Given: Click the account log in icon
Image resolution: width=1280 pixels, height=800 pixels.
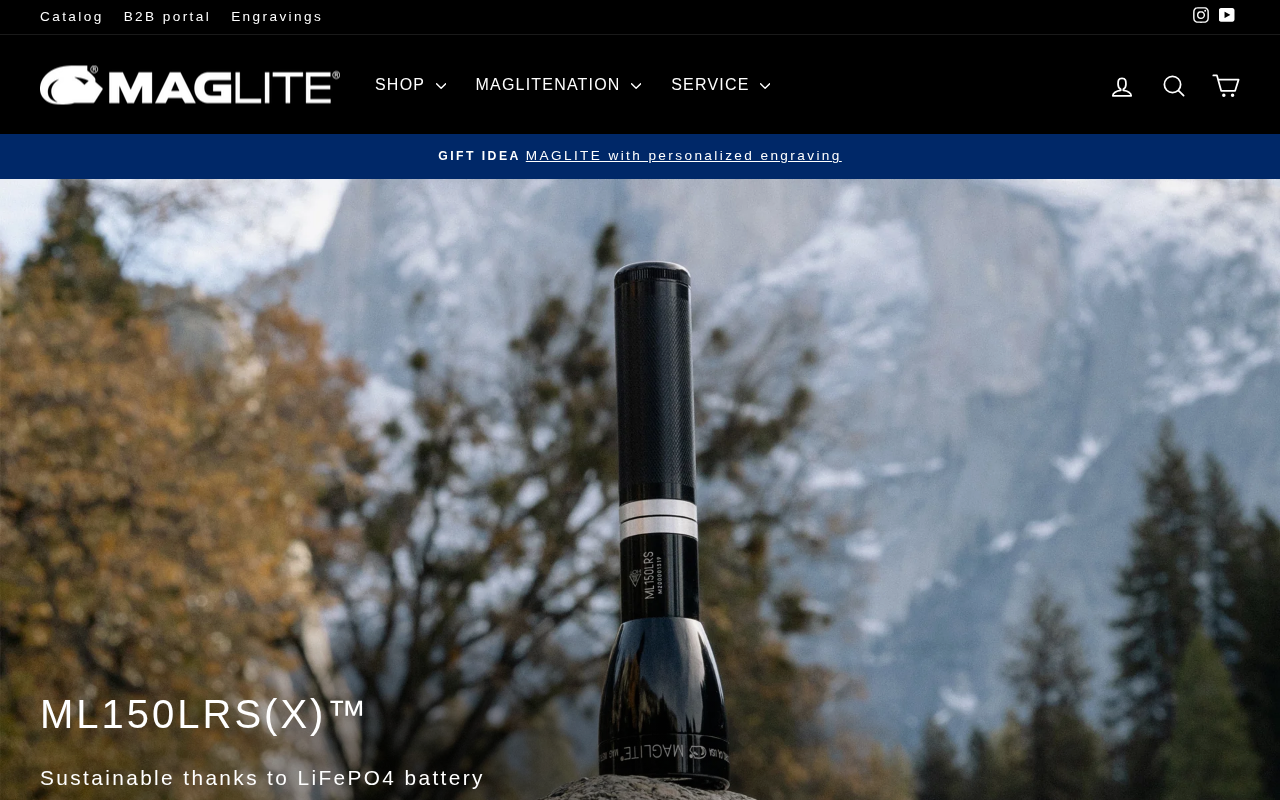Looking at the screenshot, I should tap(1122, 87).
